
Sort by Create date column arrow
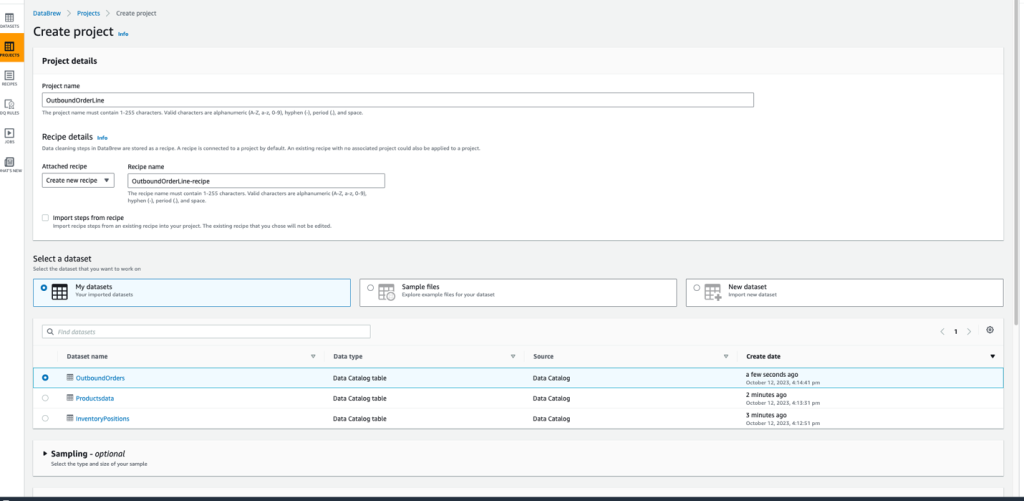(993, 357)
